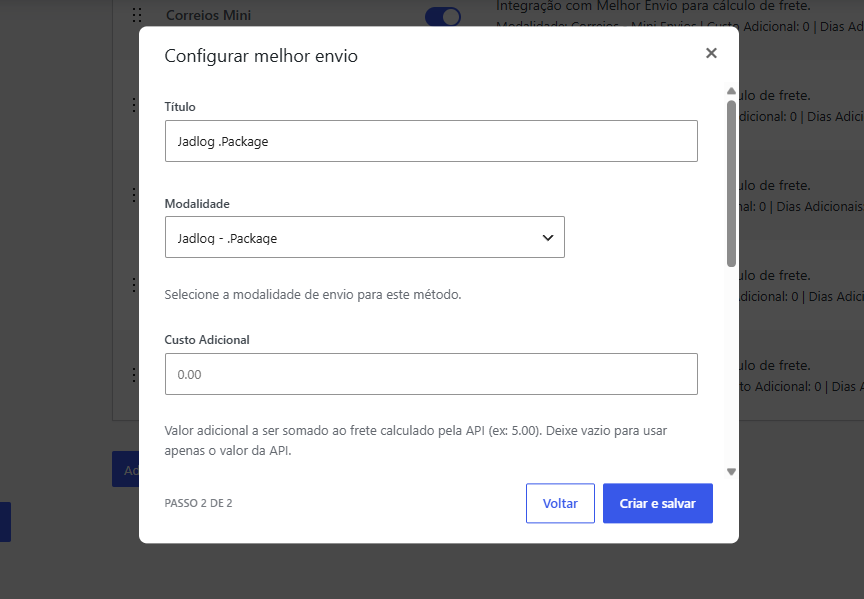The width and height of the screenshot is (864, 599).
Task: Click the chevron arrow in Modalidade field
Action: (x=547, y=238)
